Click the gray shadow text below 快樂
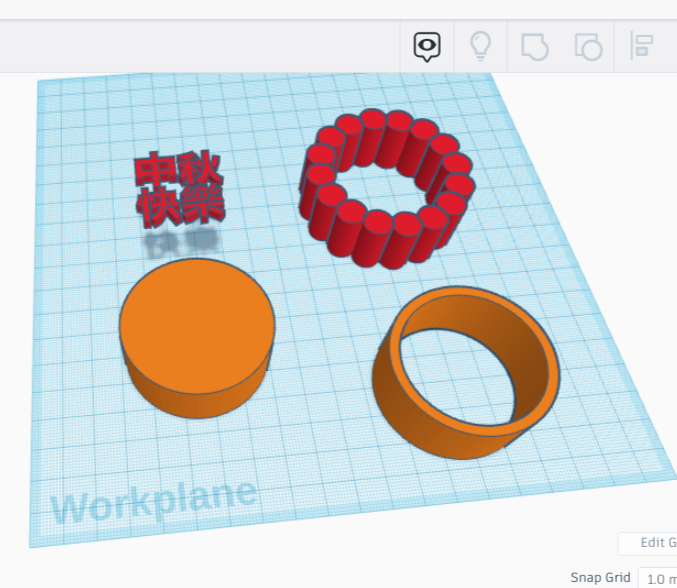The width and height of the screenshot is (677, 588). point(180,240)
